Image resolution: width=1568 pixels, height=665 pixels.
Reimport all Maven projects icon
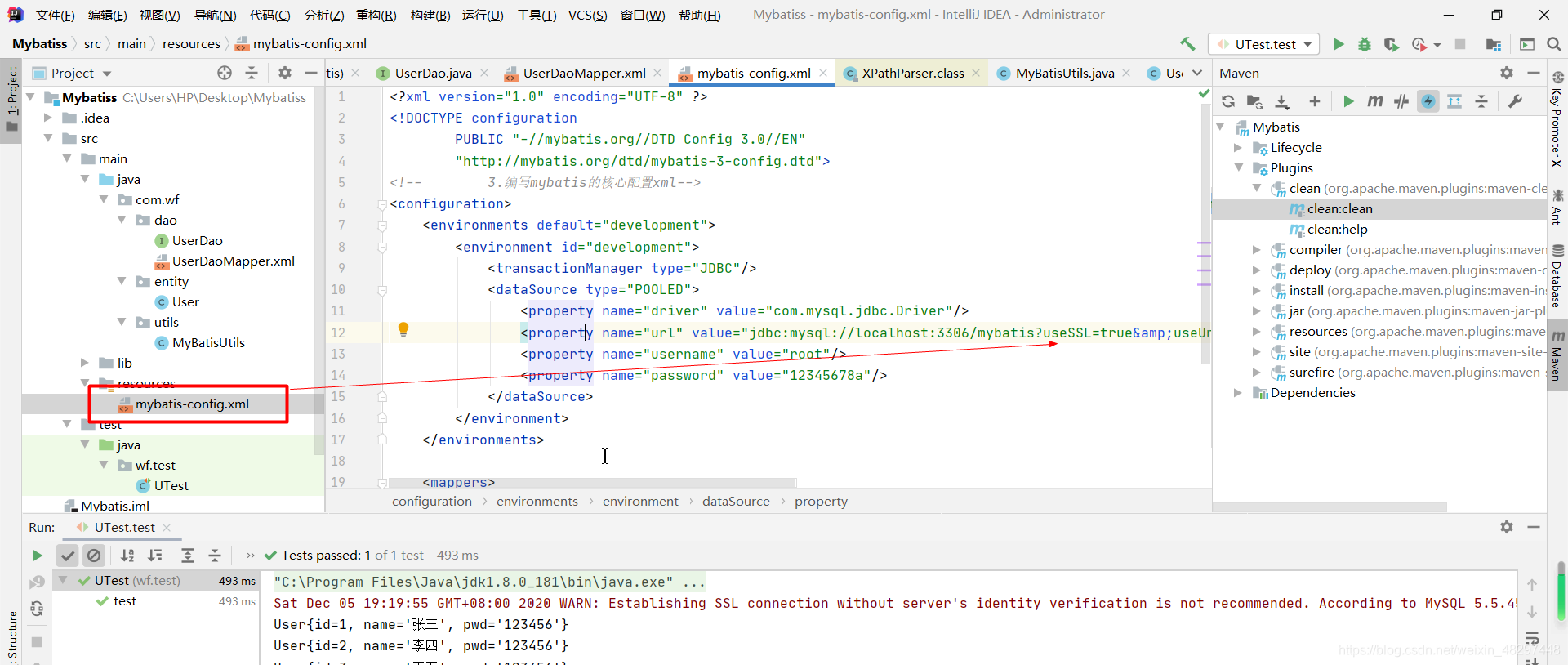1228,101
